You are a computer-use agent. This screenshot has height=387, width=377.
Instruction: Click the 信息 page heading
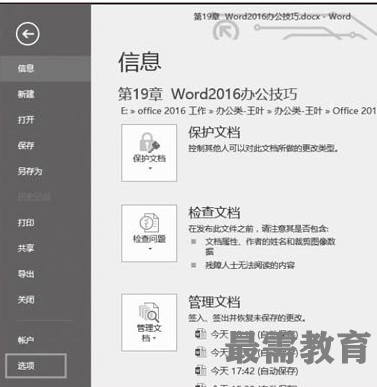(140, 63)
